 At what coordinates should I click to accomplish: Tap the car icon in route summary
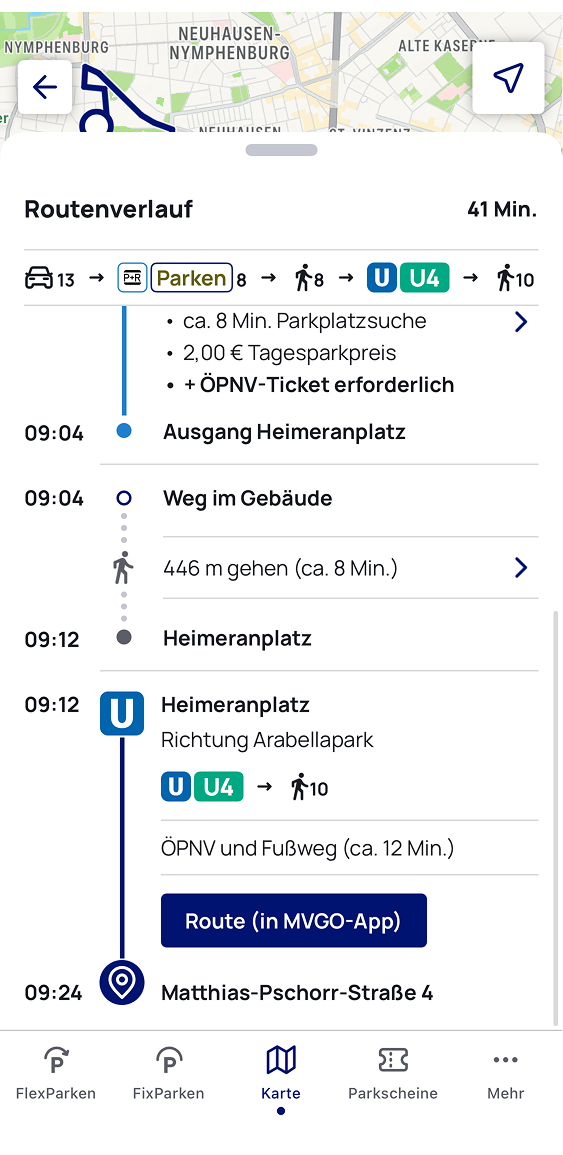tap(38, 278)
